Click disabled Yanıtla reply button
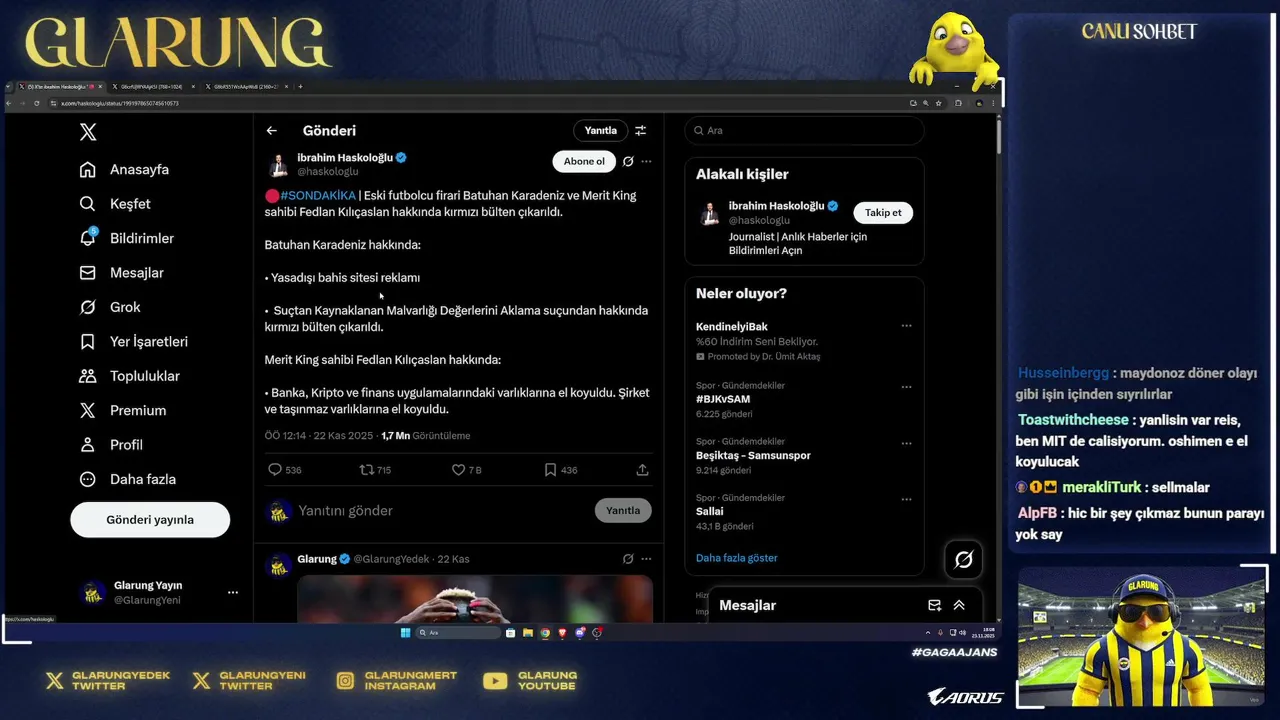The width and height of the screenshot is (1280, 720). tap(623, 511)
